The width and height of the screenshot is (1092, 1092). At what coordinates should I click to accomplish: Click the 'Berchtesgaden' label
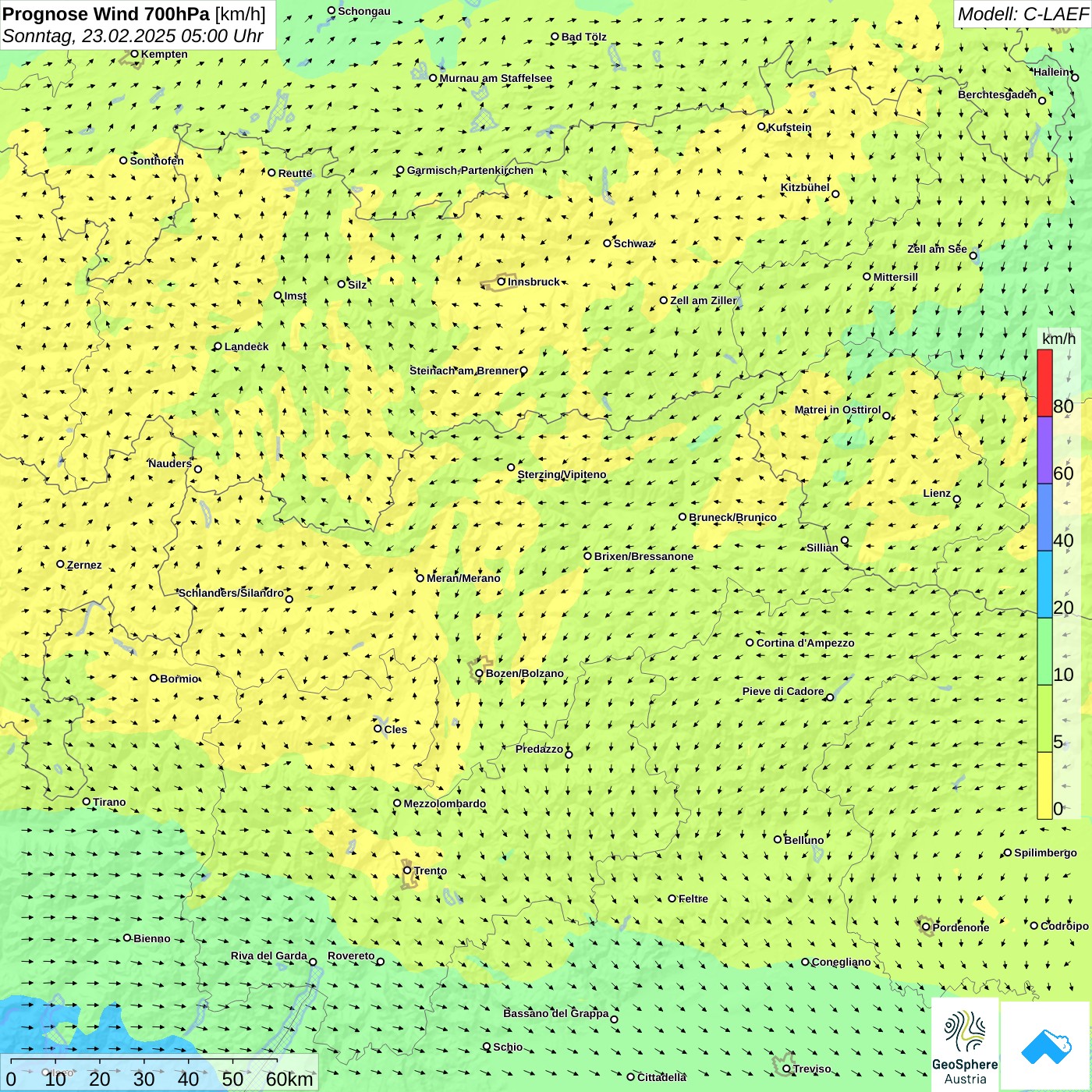[x=998, y=94]
